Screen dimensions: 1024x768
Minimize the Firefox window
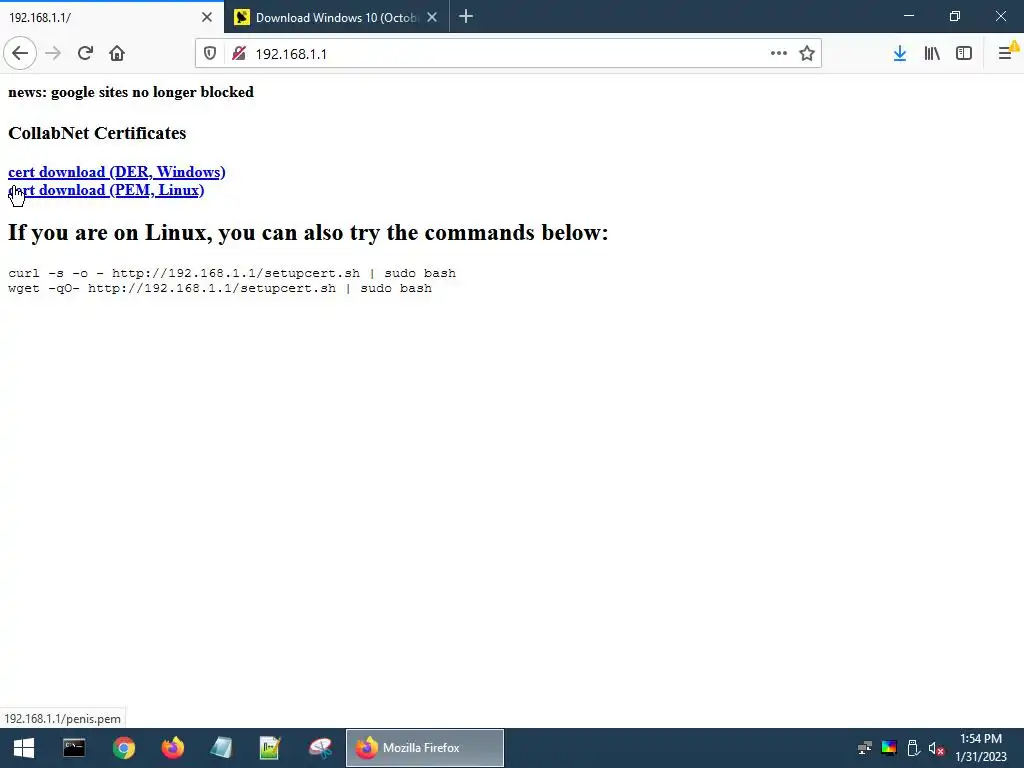pyautogui.click(x=908, y=16)
